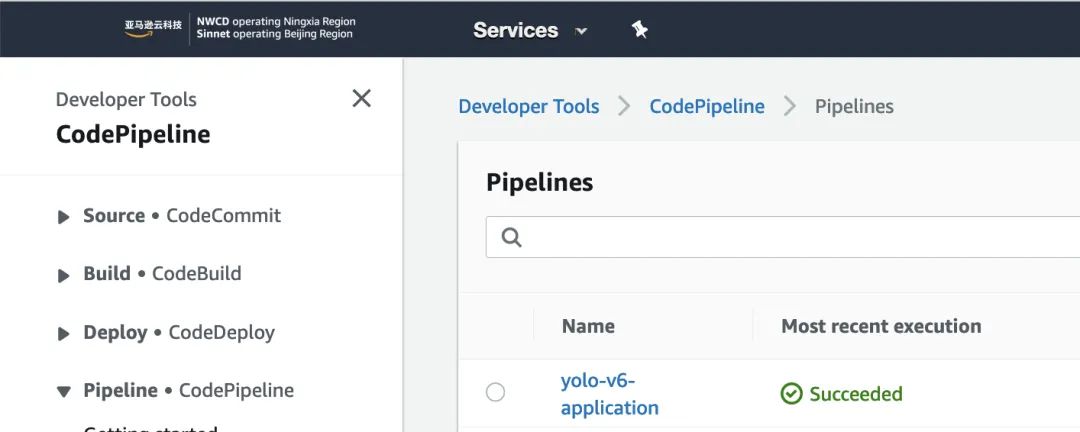
Task: Go to Developer Tools breadcrumb link
Action: tap(528, 106)
